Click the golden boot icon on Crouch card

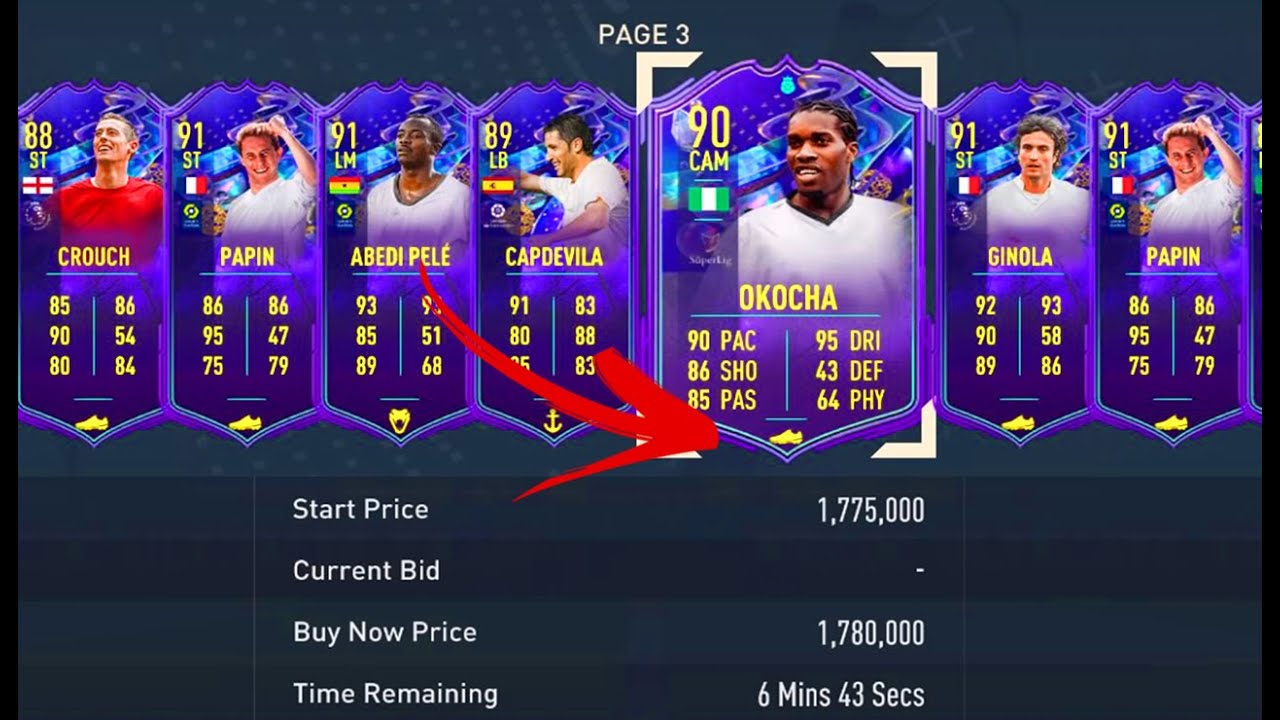[x=91, y=423]
